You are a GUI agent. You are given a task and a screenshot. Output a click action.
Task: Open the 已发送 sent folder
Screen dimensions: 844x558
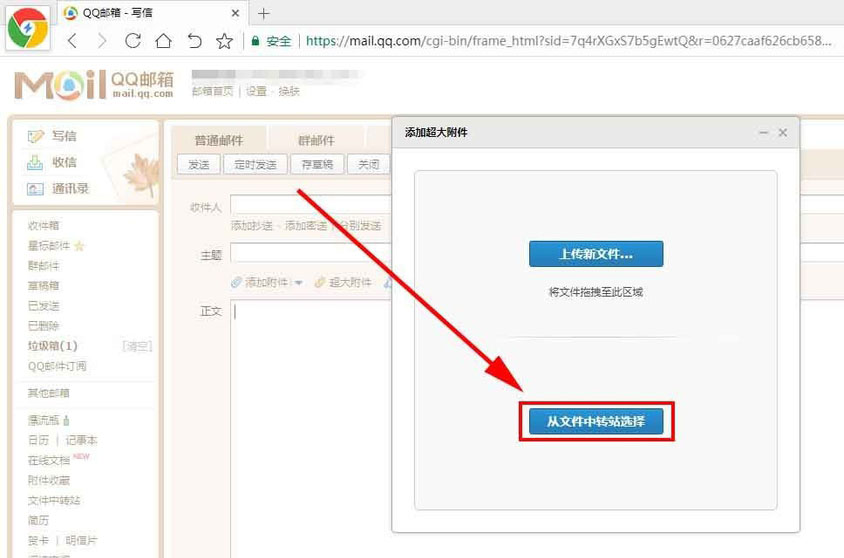click(x=44, y=306)
